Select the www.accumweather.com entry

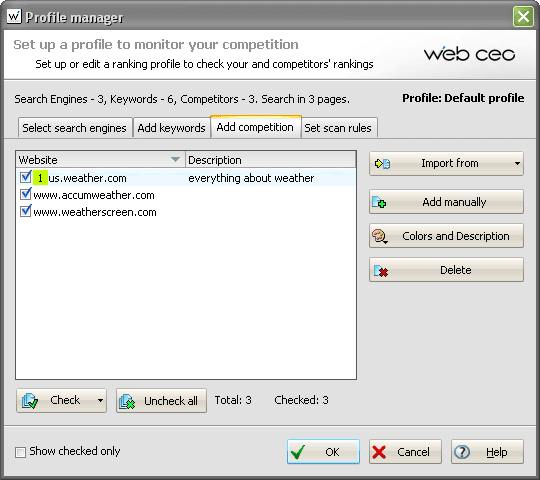click(x=94, y=195)
